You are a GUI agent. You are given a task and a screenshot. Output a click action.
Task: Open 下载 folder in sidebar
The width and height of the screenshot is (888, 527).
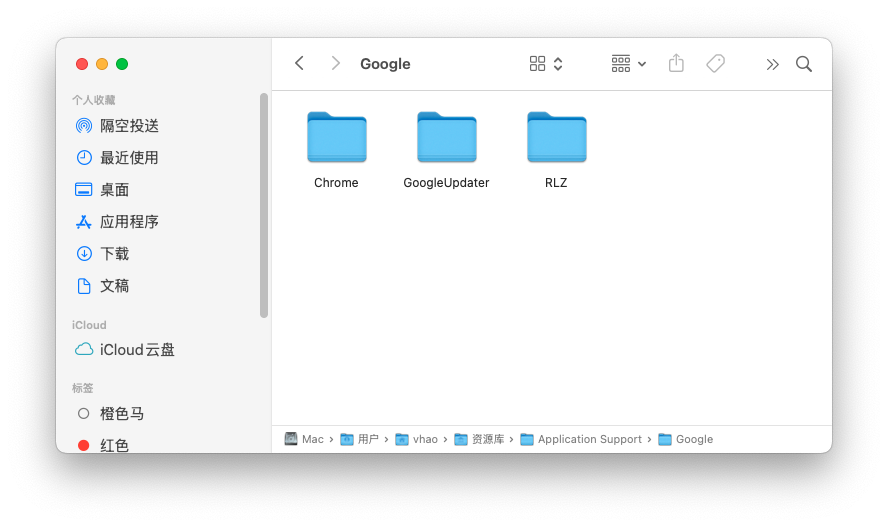pos(114,254)
